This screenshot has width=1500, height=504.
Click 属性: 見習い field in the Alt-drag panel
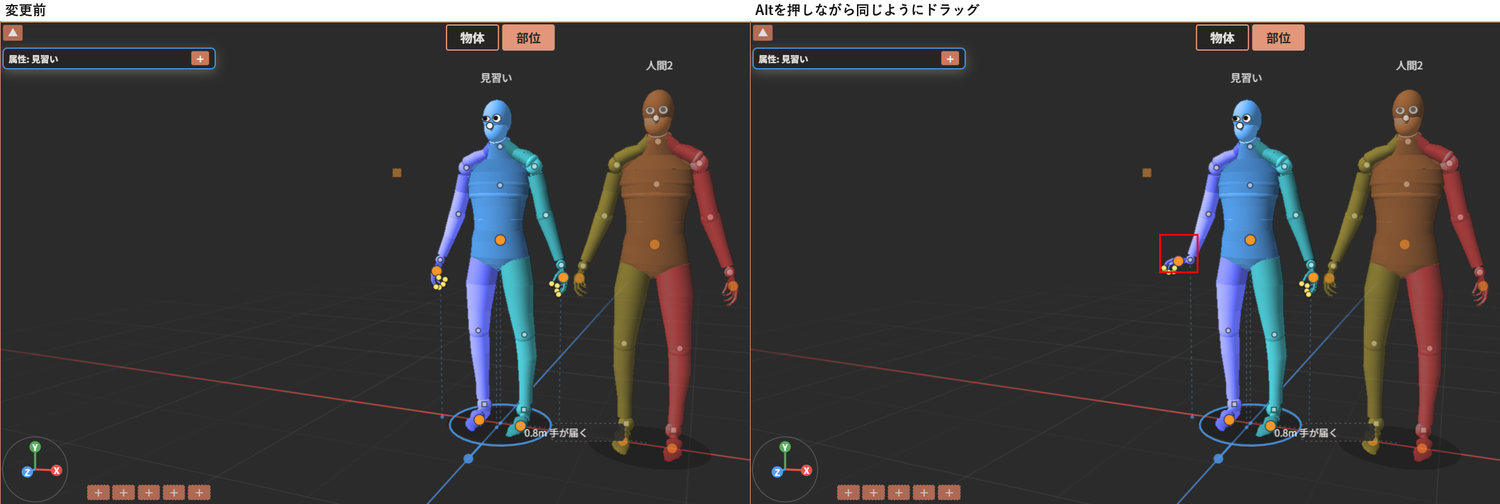click(859, 59)
